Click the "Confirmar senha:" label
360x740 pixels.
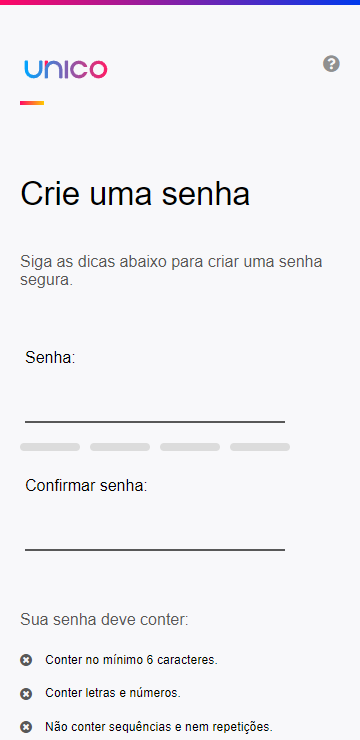pyautogui.click(x=86, y=485)
